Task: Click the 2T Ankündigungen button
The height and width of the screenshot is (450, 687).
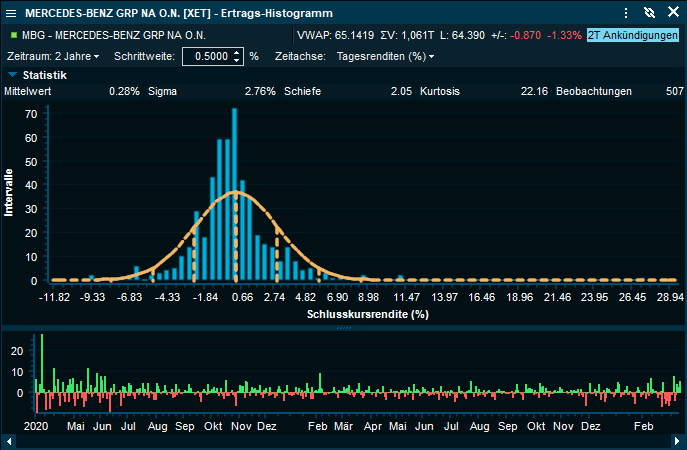Action: (x=632, y=35)
